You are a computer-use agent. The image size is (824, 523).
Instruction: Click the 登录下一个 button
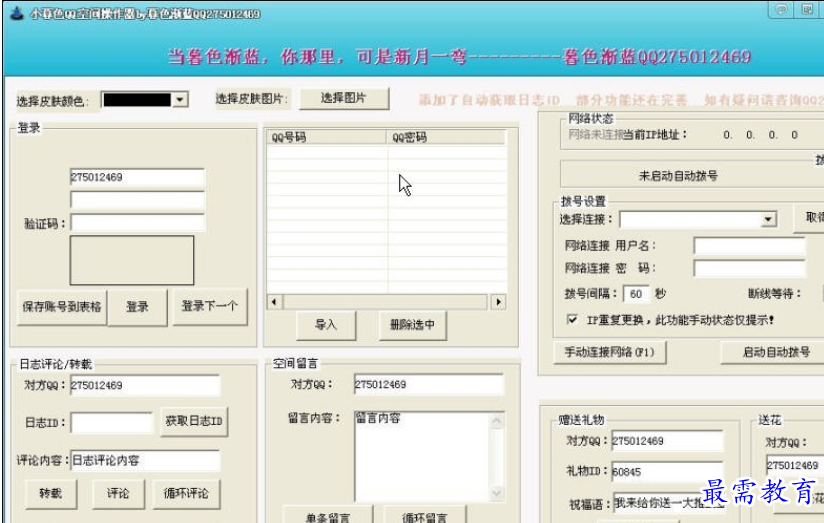click(210, 306)
